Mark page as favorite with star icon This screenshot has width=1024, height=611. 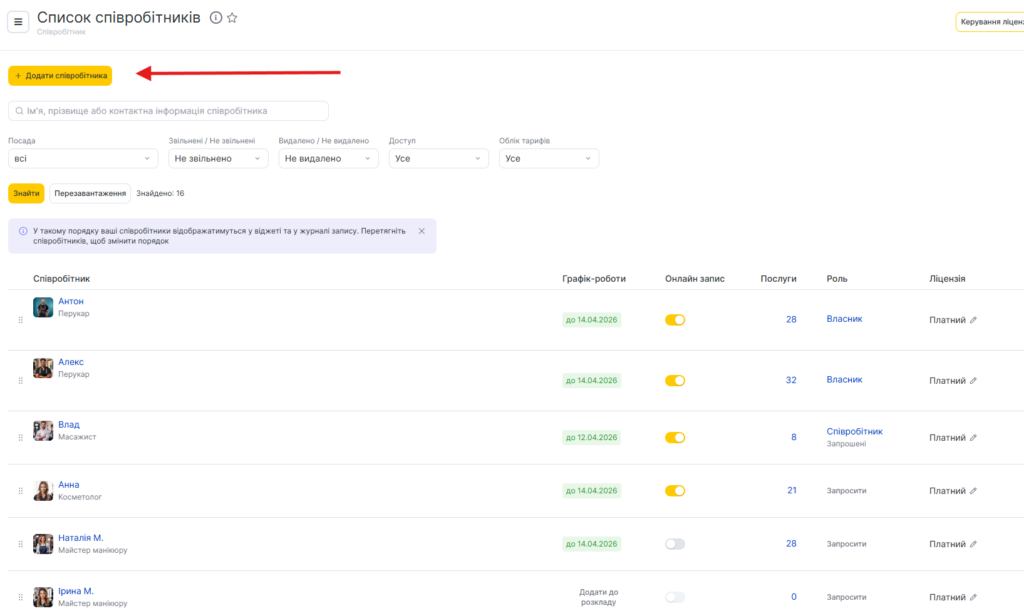coord(232,18)
